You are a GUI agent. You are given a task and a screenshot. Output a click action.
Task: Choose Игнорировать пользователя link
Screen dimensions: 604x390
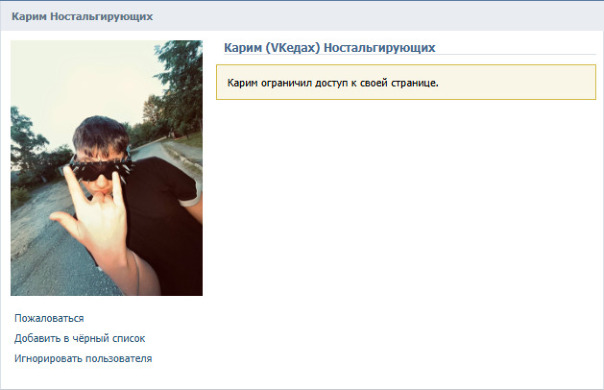pyautogui.click(x=83, y=358)
